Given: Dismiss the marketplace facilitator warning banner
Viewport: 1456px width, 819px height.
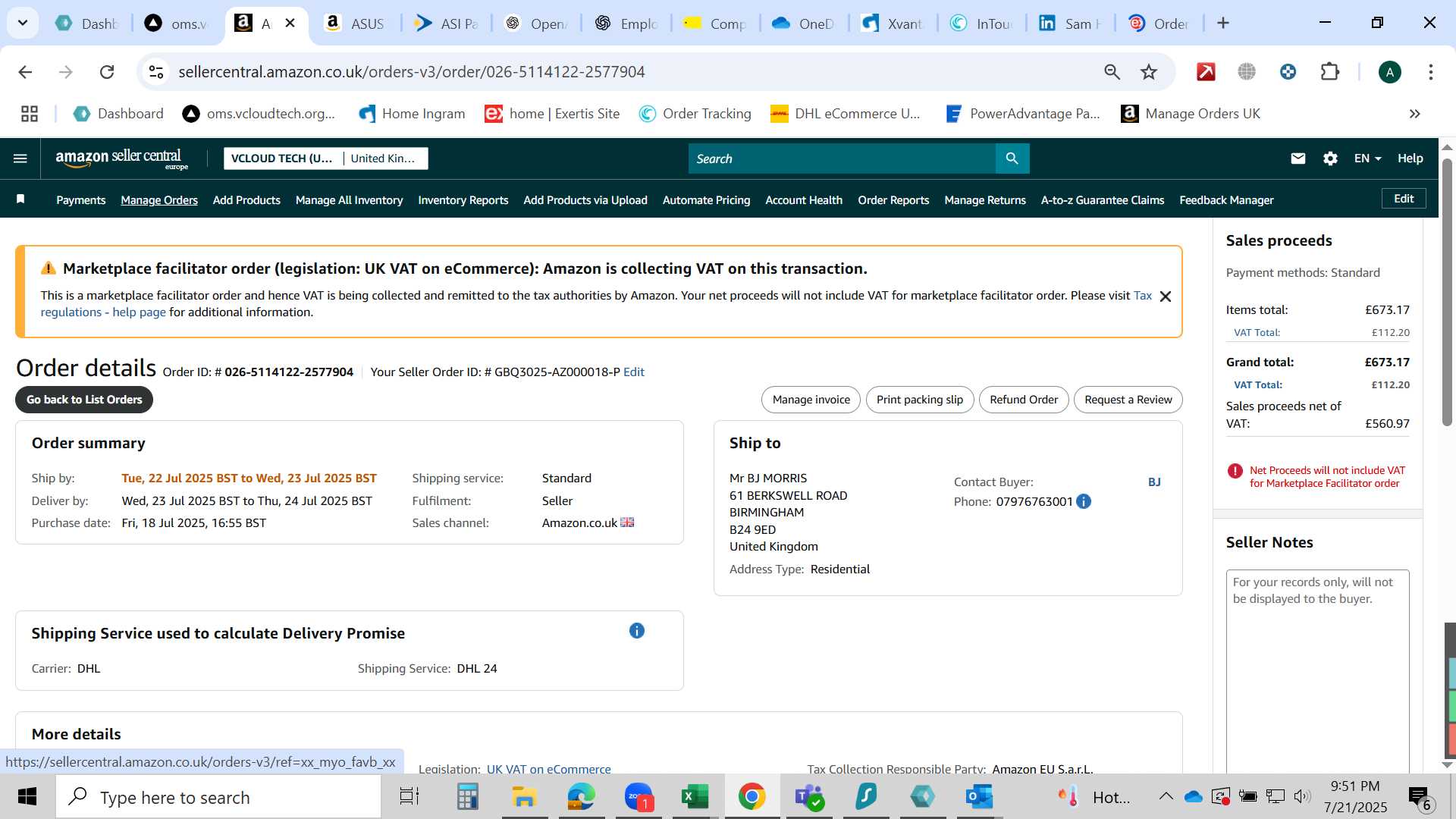Looking at the screenshot, I should tap(1166, 297).
